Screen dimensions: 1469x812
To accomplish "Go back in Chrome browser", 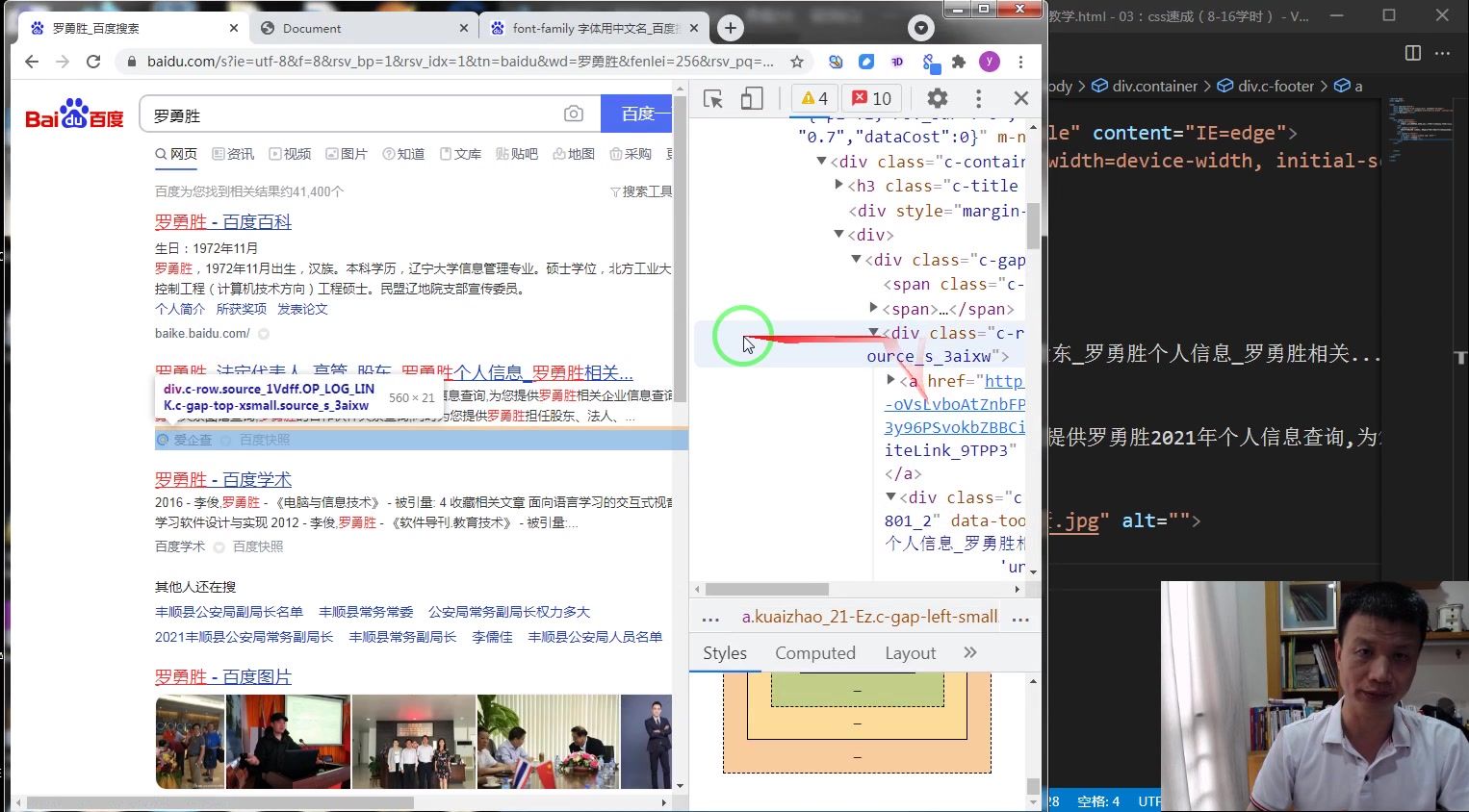I will point(32,62).
